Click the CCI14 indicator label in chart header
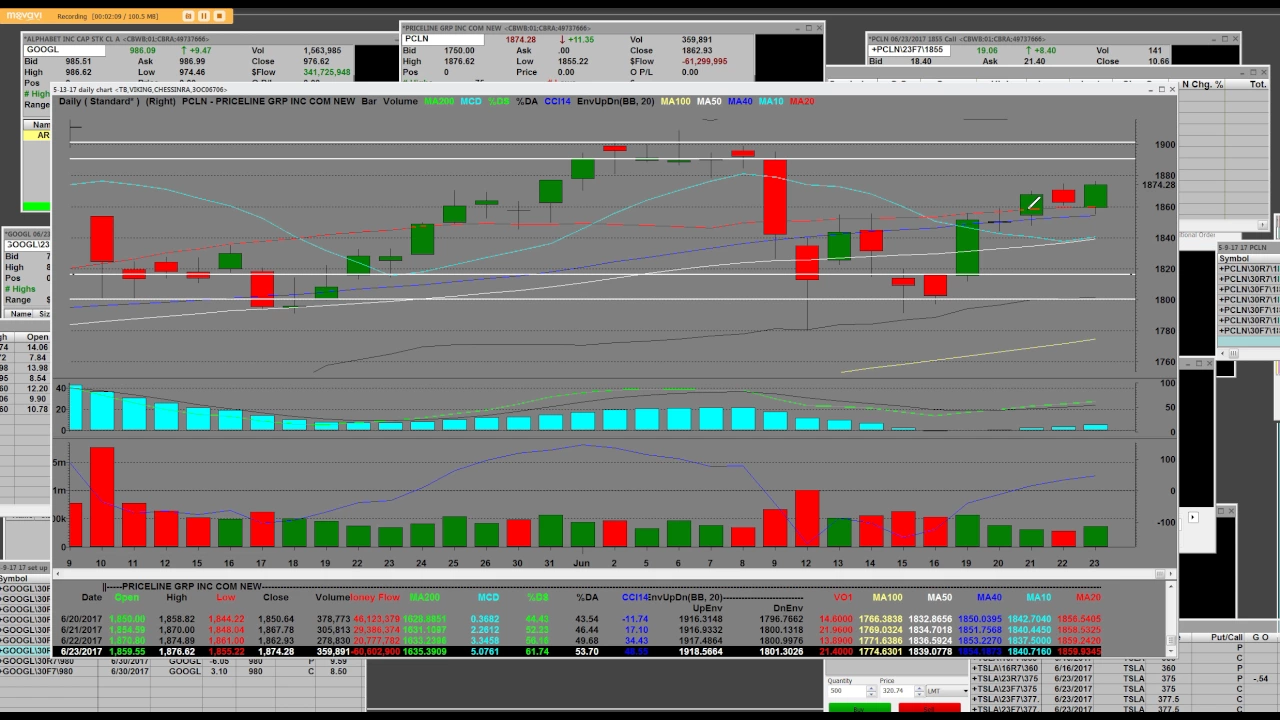Screen dimensions: 1280x720 pyautogui.click(x=557, y=101)
